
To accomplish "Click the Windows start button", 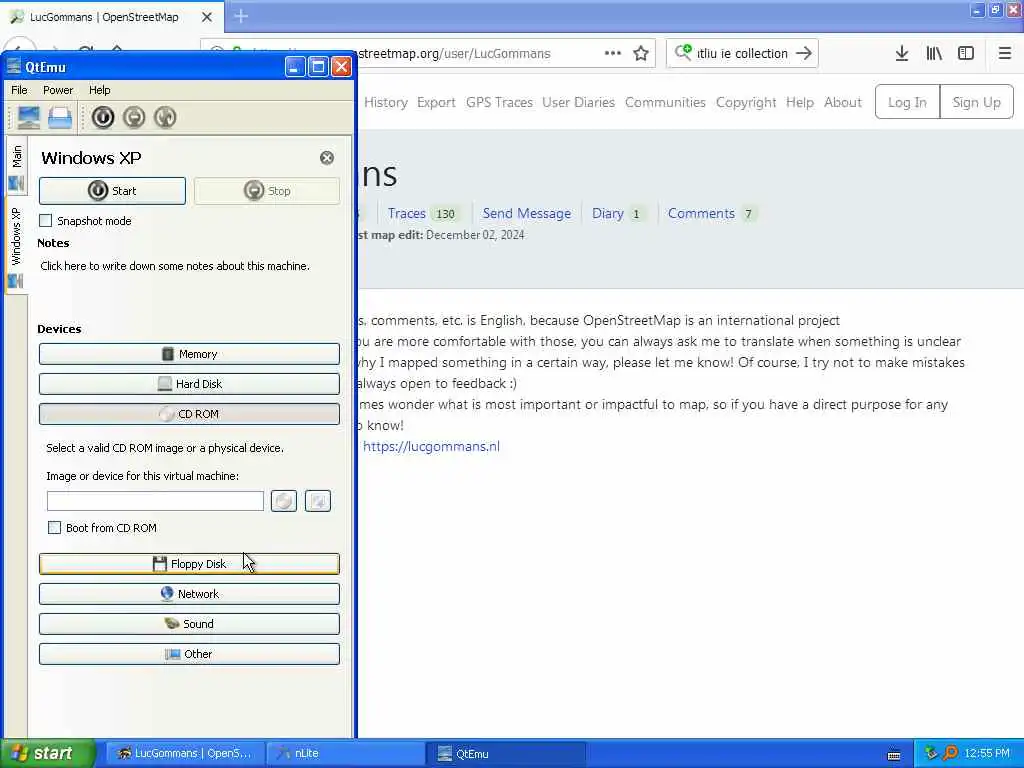I will click(x=47, y=753).
